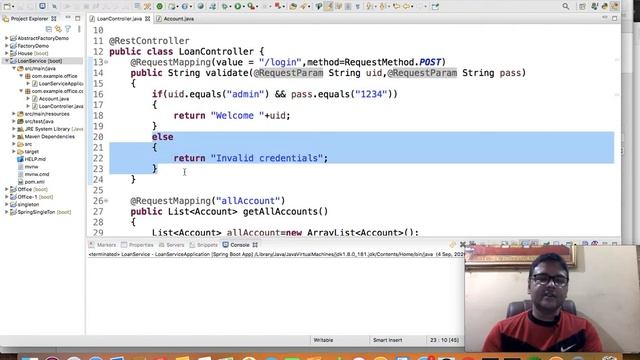Click the Writable status bar entry
Screen dimensions: 640x360
point(323,340)
